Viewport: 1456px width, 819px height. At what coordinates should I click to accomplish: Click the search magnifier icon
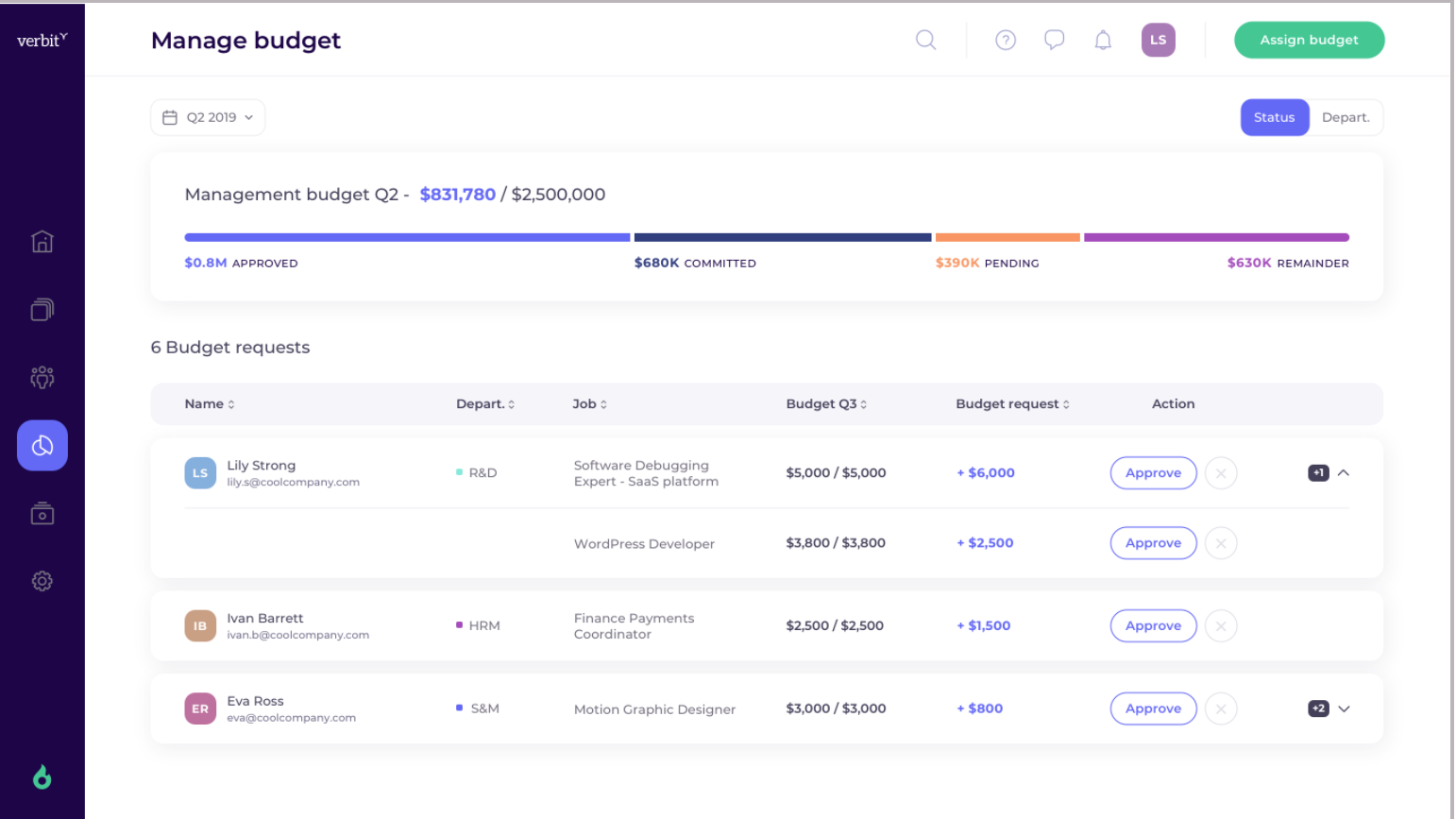[x=925, y=40]
